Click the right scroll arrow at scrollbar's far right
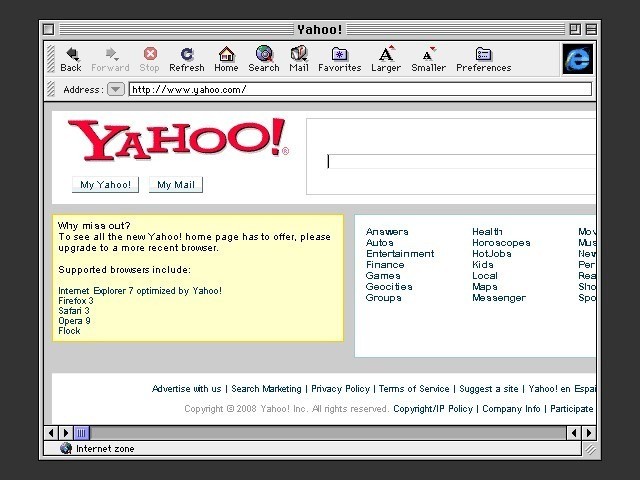The height and width of the screenshot is (480, 640). point(589,433)
